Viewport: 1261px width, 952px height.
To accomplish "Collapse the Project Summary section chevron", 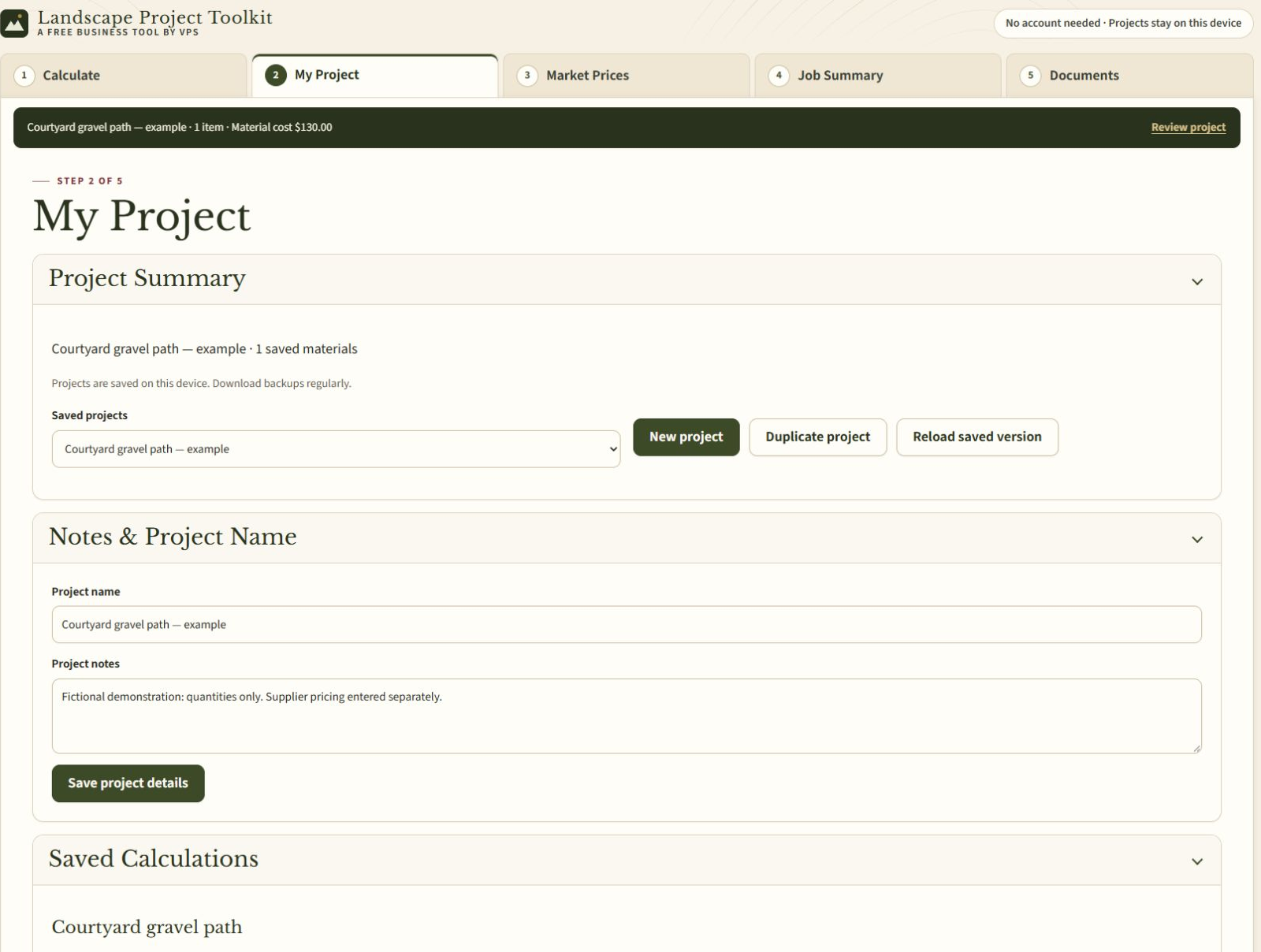I will coord(1197,281).
